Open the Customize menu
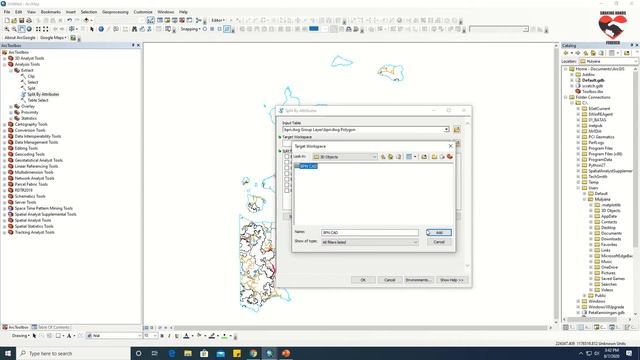Screen dimensions: 640x360 [143, 12]
